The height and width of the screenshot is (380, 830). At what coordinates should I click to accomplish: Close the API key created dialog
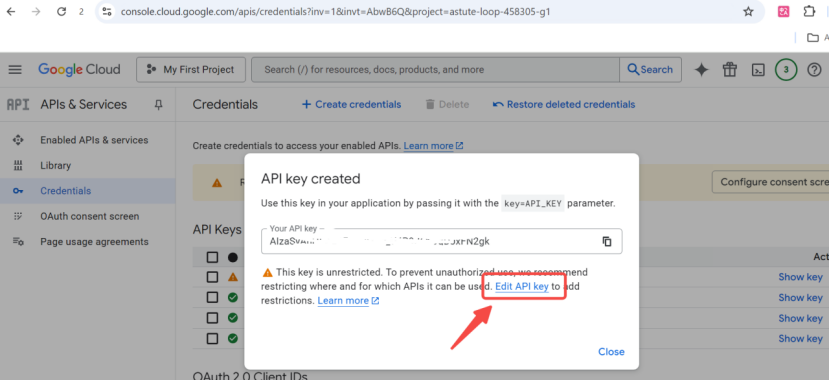[611, 351]
